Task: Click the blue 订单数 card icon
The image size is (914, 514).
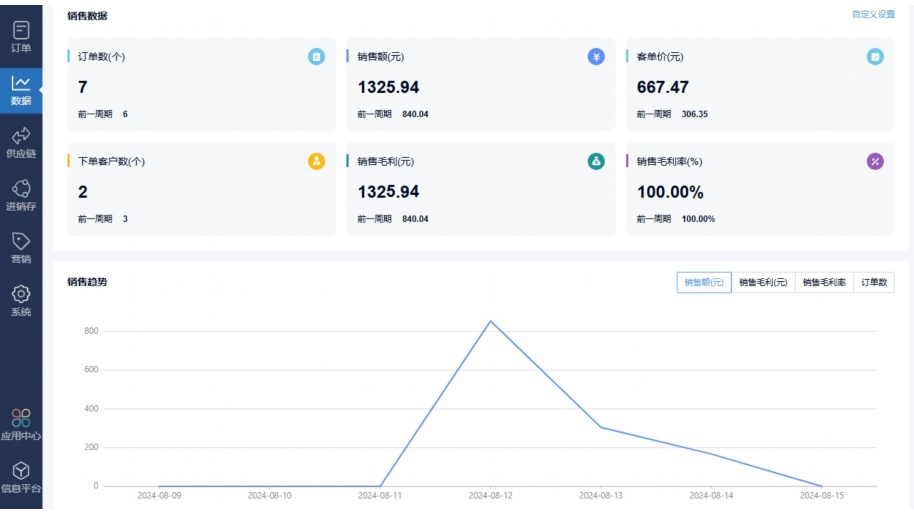Action: [316, 57]
